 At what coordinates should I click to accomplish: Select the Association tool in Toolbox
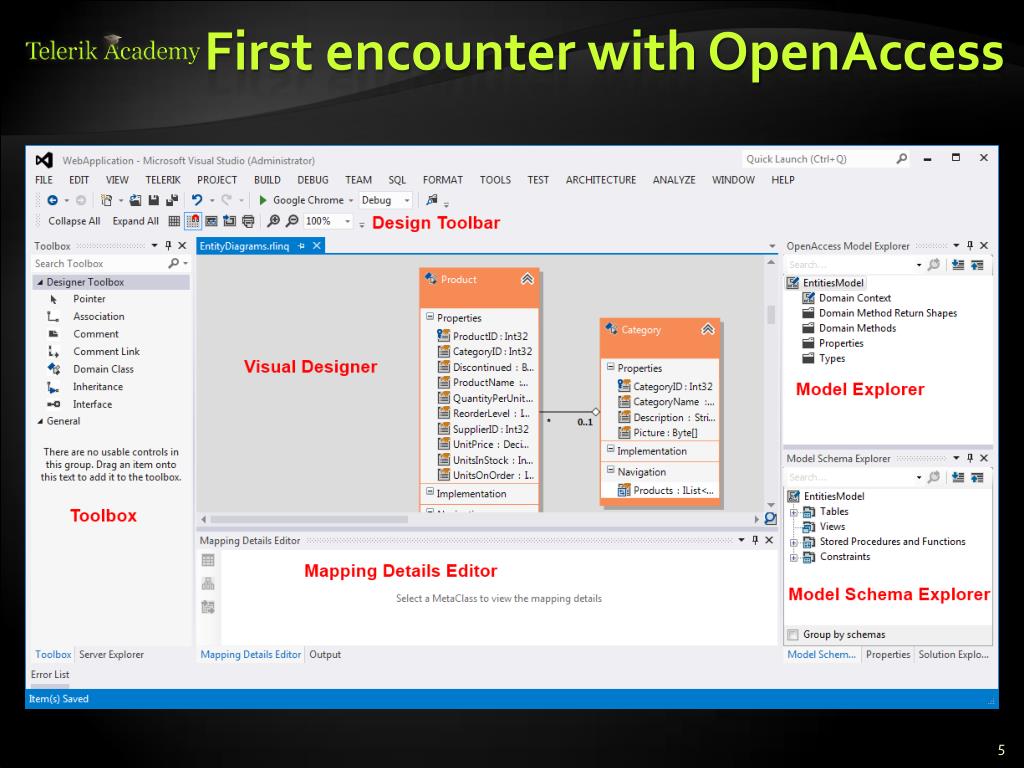coord(99,317)
